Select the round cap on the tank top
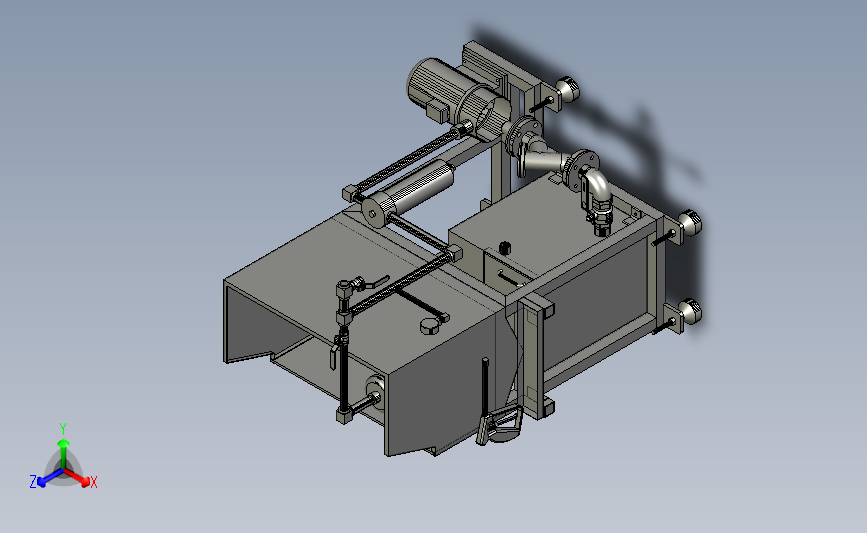 tap(431, 326)
